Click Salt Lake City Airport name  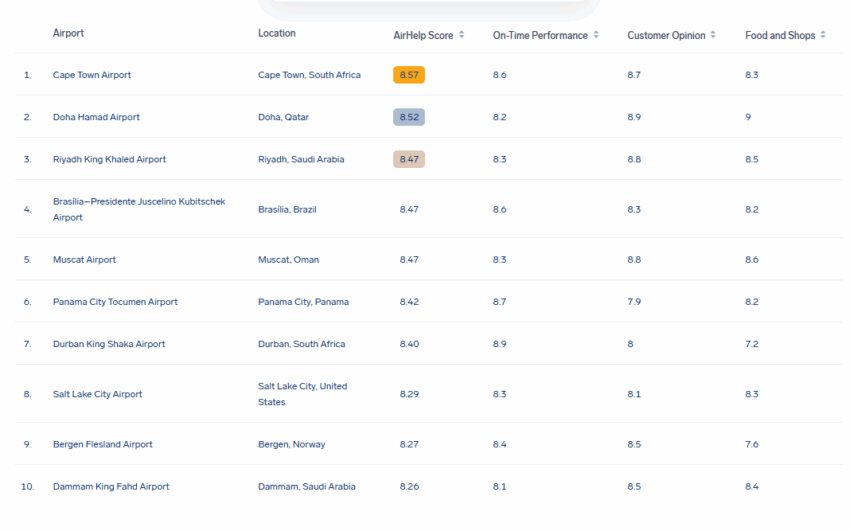coord(97,394)
